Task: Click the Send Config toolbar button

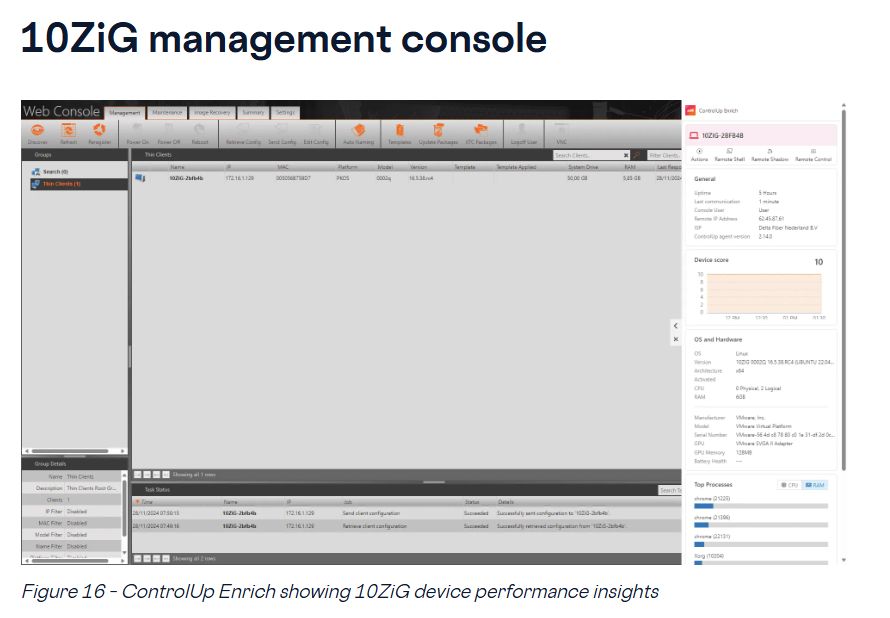Action: click(282, 134)
